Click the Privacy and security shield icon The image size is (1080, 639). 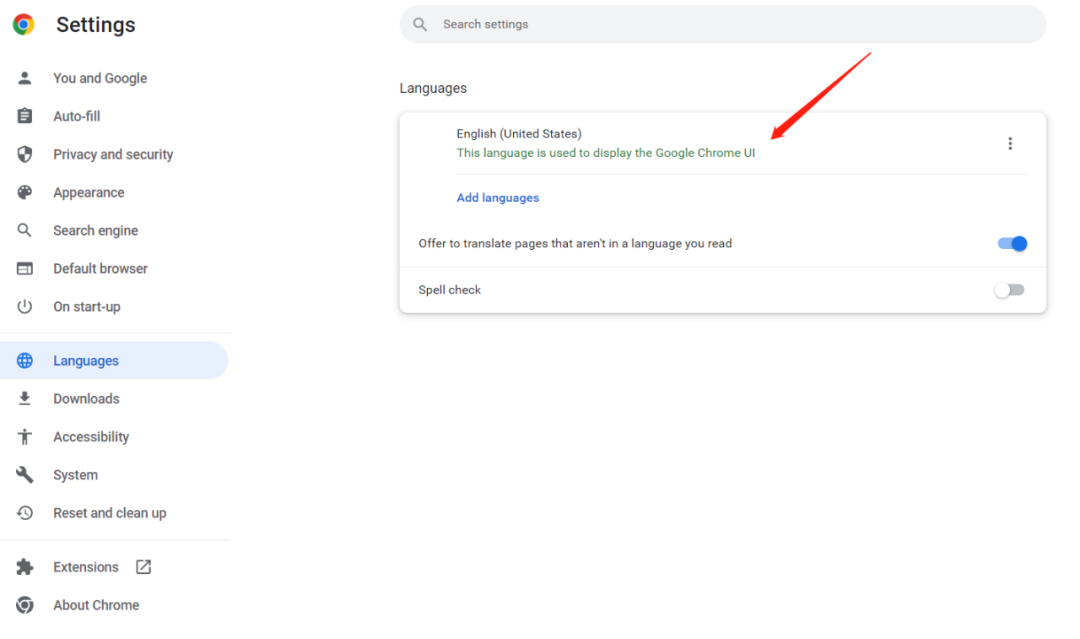(x=25, y=154)
